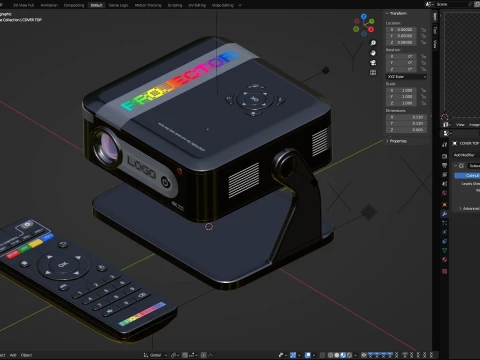Screen dimensions: 480x360
Task: Click the Catmull-Clark subdivision button
Action: 467,175
